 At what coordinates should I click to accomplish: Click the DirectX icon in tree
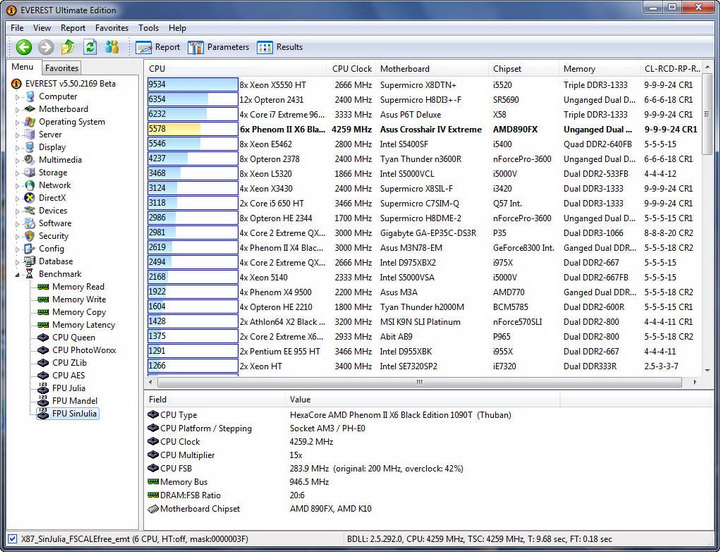click(30, 198)
